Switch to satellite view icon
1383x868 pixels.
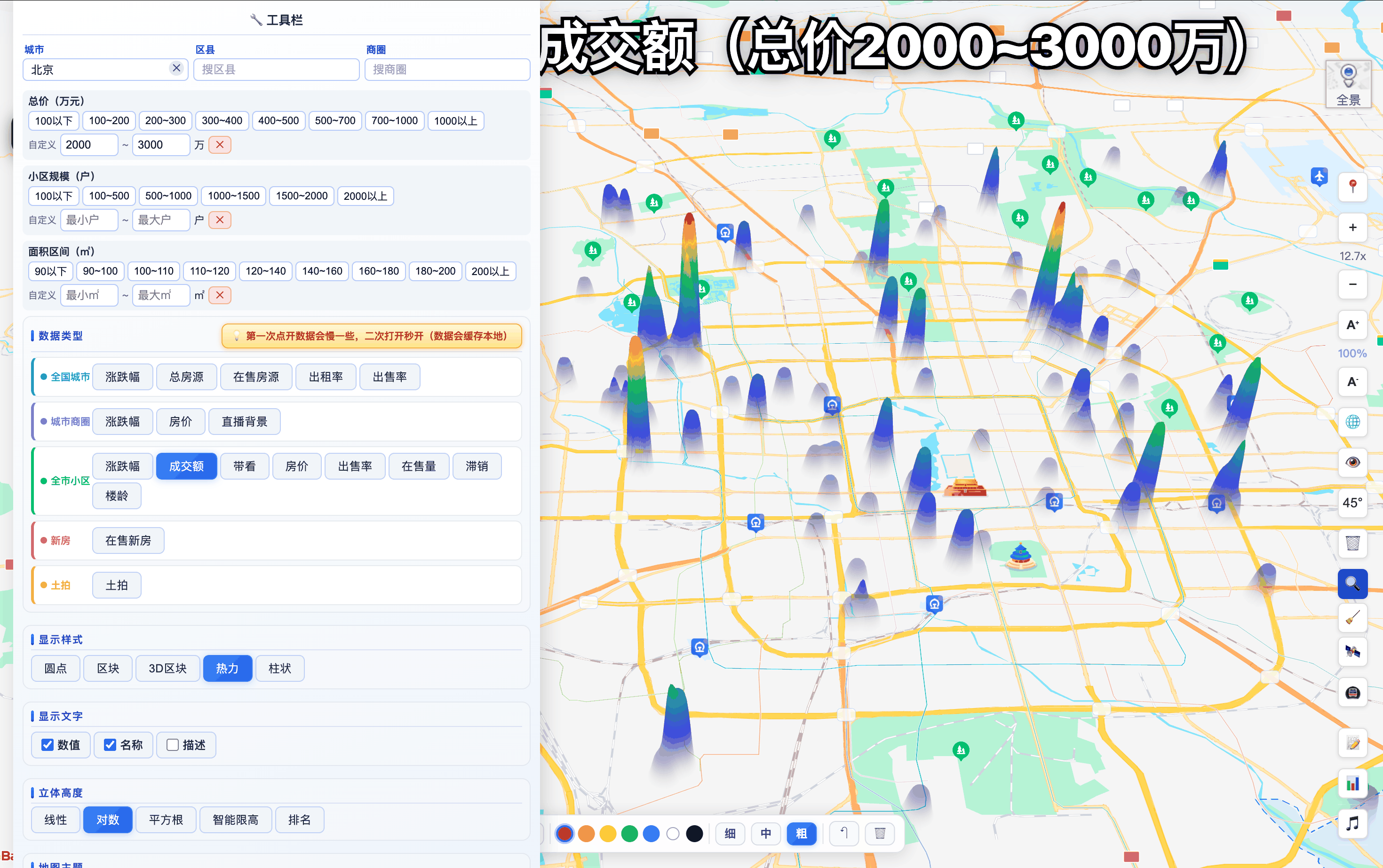coord(1352,652)
